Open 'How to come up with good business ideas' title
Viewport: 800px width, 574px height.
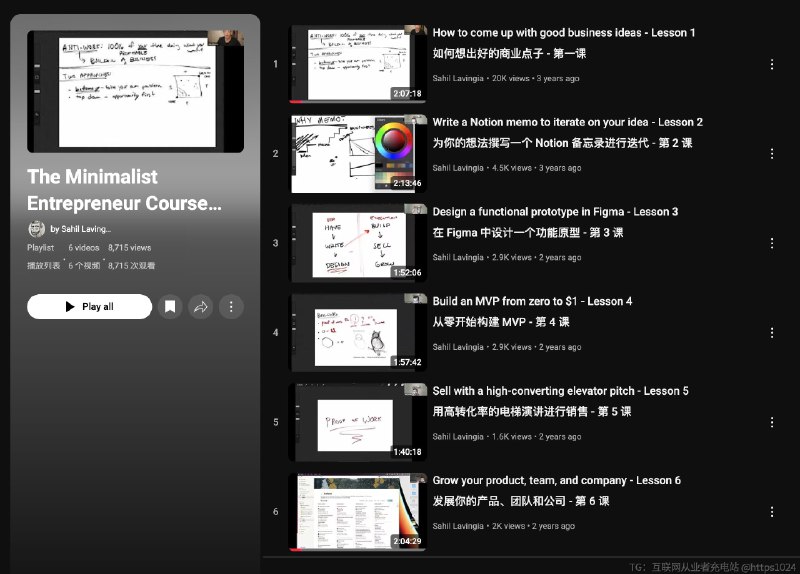point(564,33)
